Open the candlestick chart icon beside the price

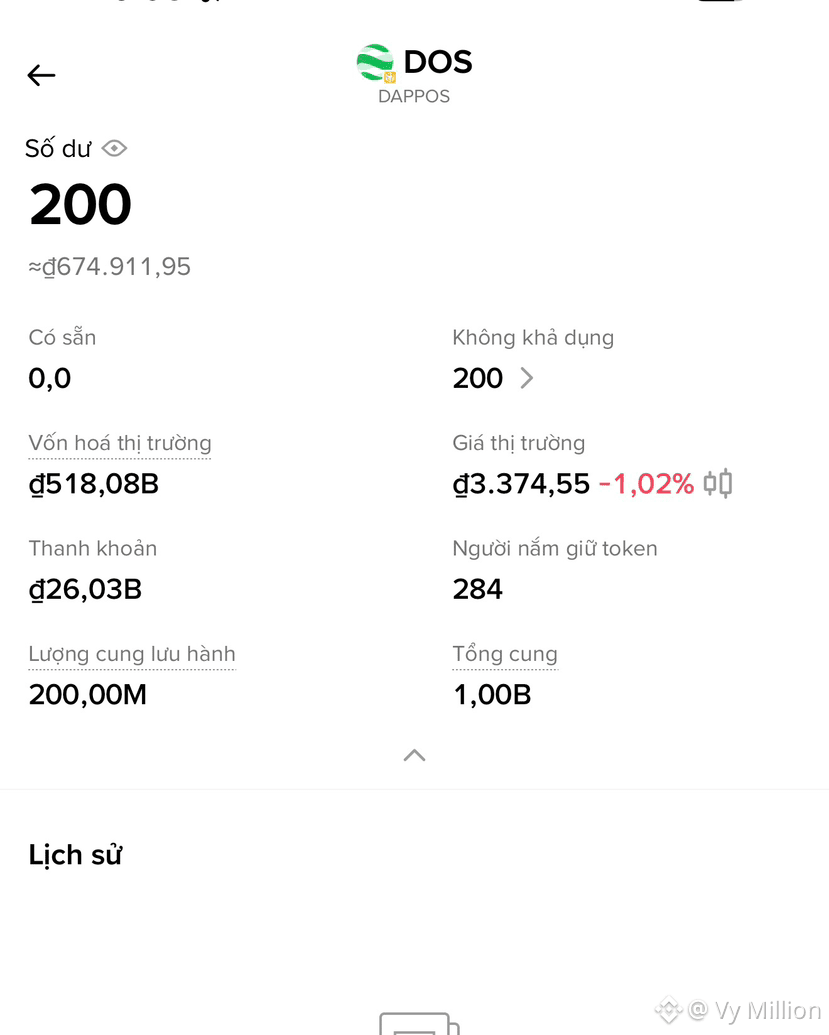pyautogui.click(x=717, y=483)
